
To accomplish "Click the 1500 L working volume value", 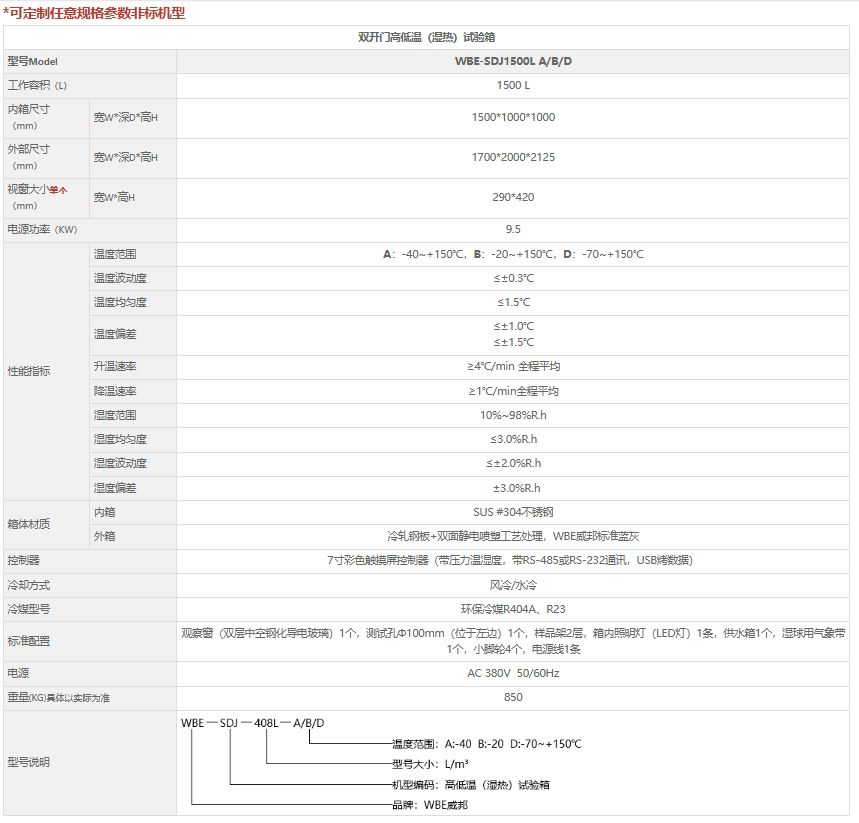I will pyautogui.click(x=513, y=86).
